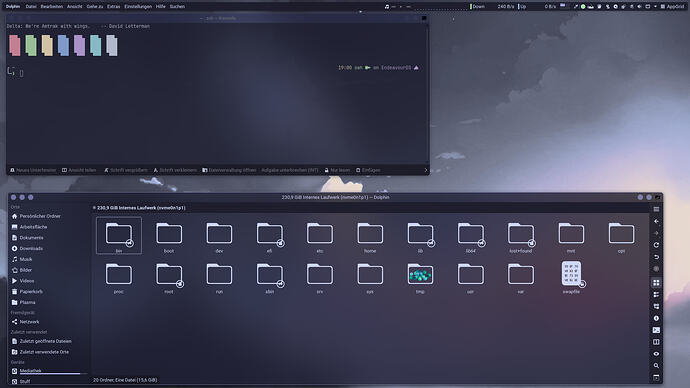This screenshot has height=388, width=690.
Task: Show the information panel in Dolphin
Action: click(656, 318)
